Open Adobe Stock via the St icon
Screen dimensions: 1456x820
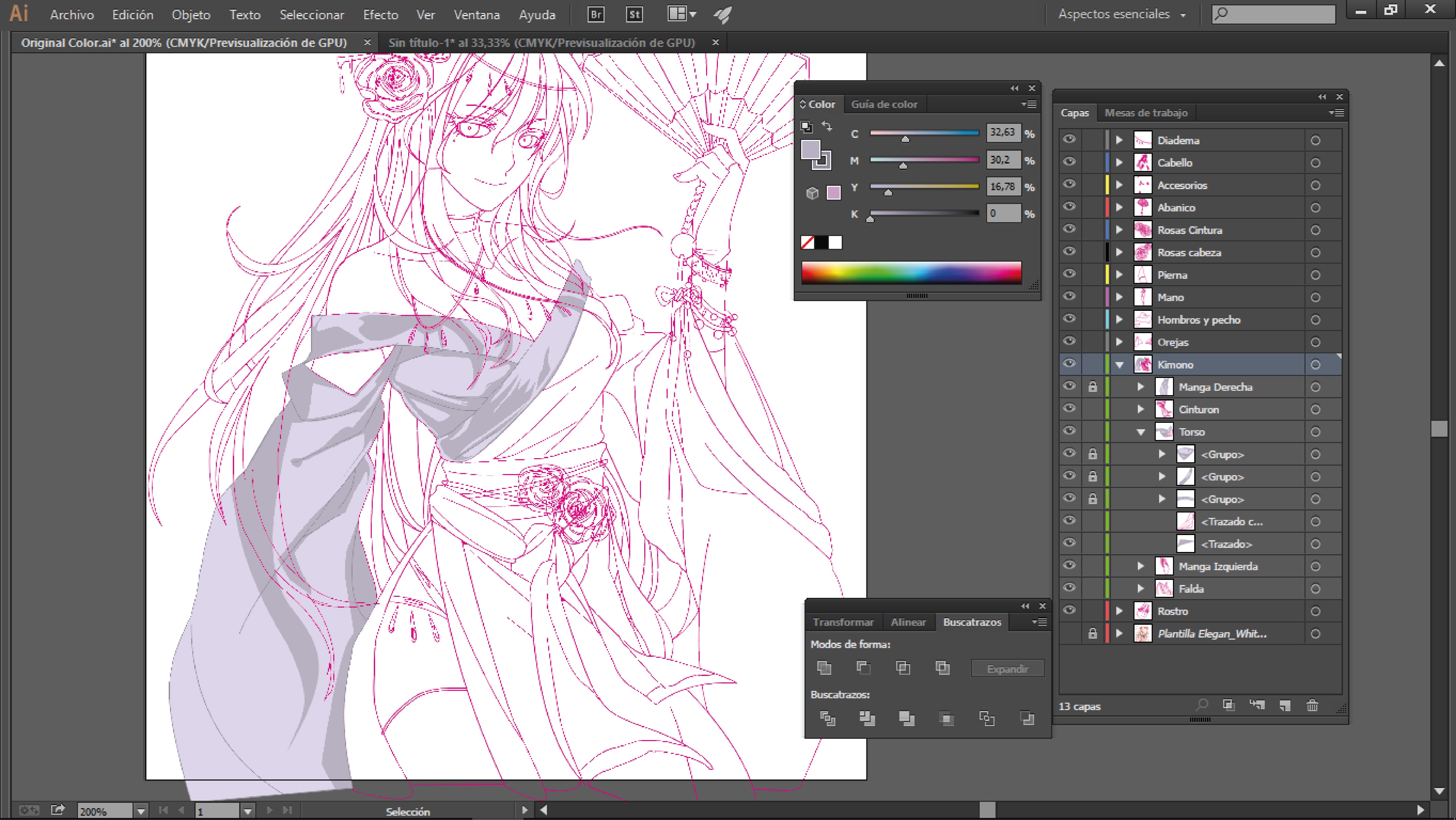(635, 15)
